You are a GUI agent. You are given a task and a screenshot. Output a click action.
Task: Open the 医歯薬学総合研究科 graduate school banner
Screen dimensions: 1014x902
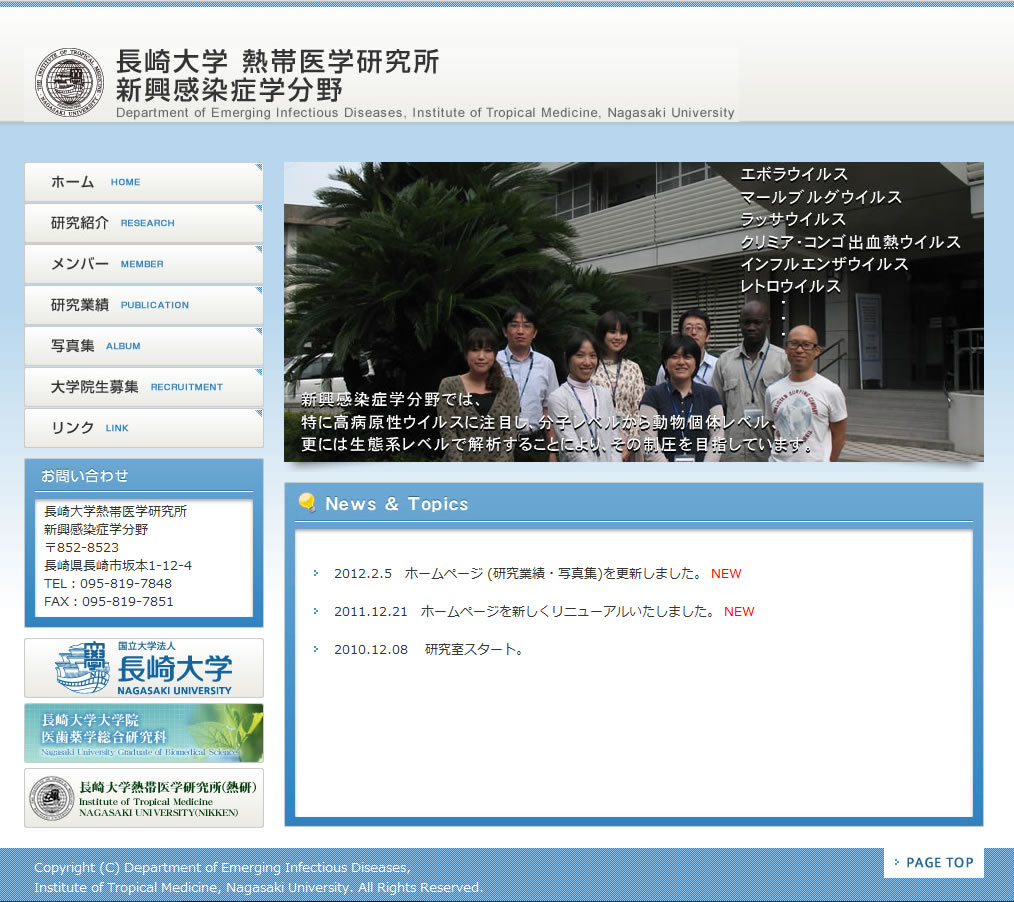coord(144,733)
